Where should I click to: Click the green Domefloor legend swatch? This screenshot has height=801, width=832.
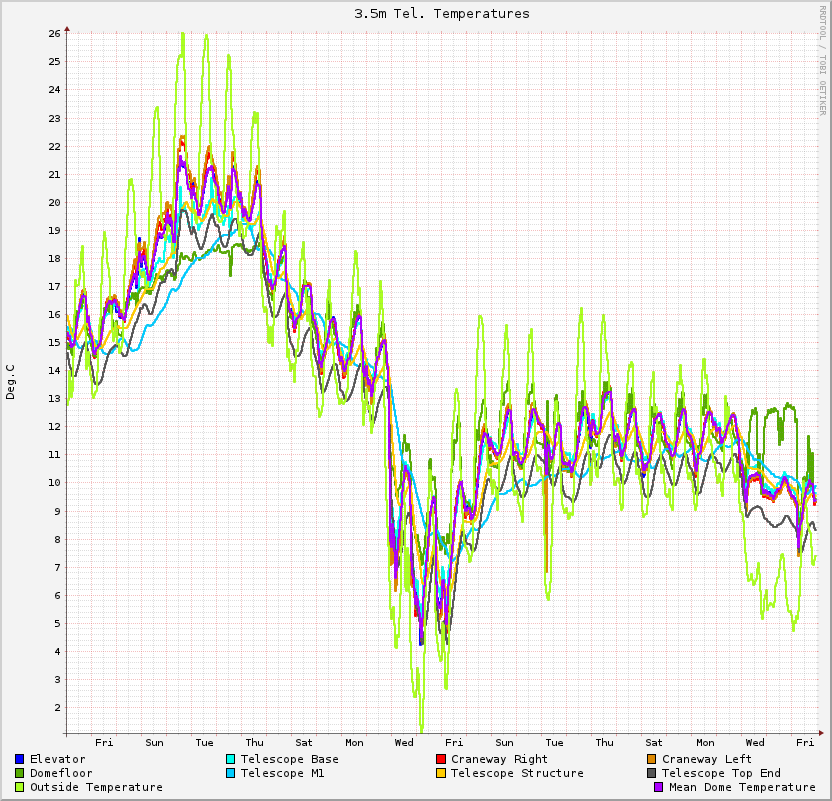point(19,773)
